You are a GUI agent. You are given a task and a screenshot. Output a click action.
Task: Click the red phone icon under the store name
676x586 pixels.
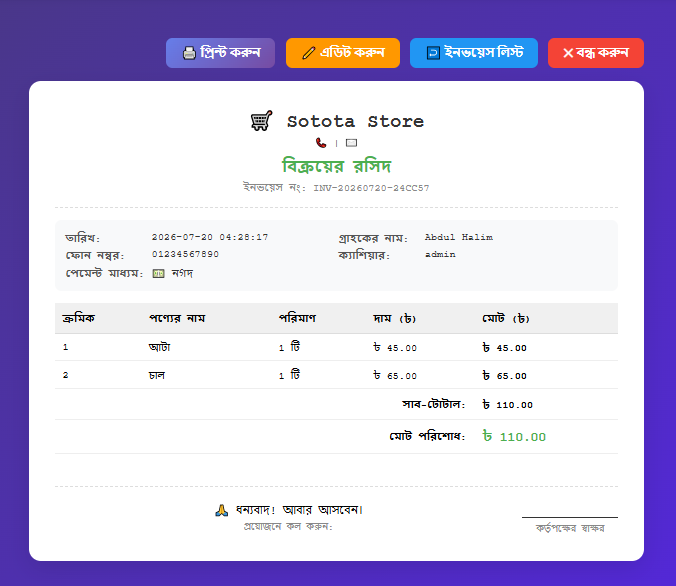(x=321, y=143)
